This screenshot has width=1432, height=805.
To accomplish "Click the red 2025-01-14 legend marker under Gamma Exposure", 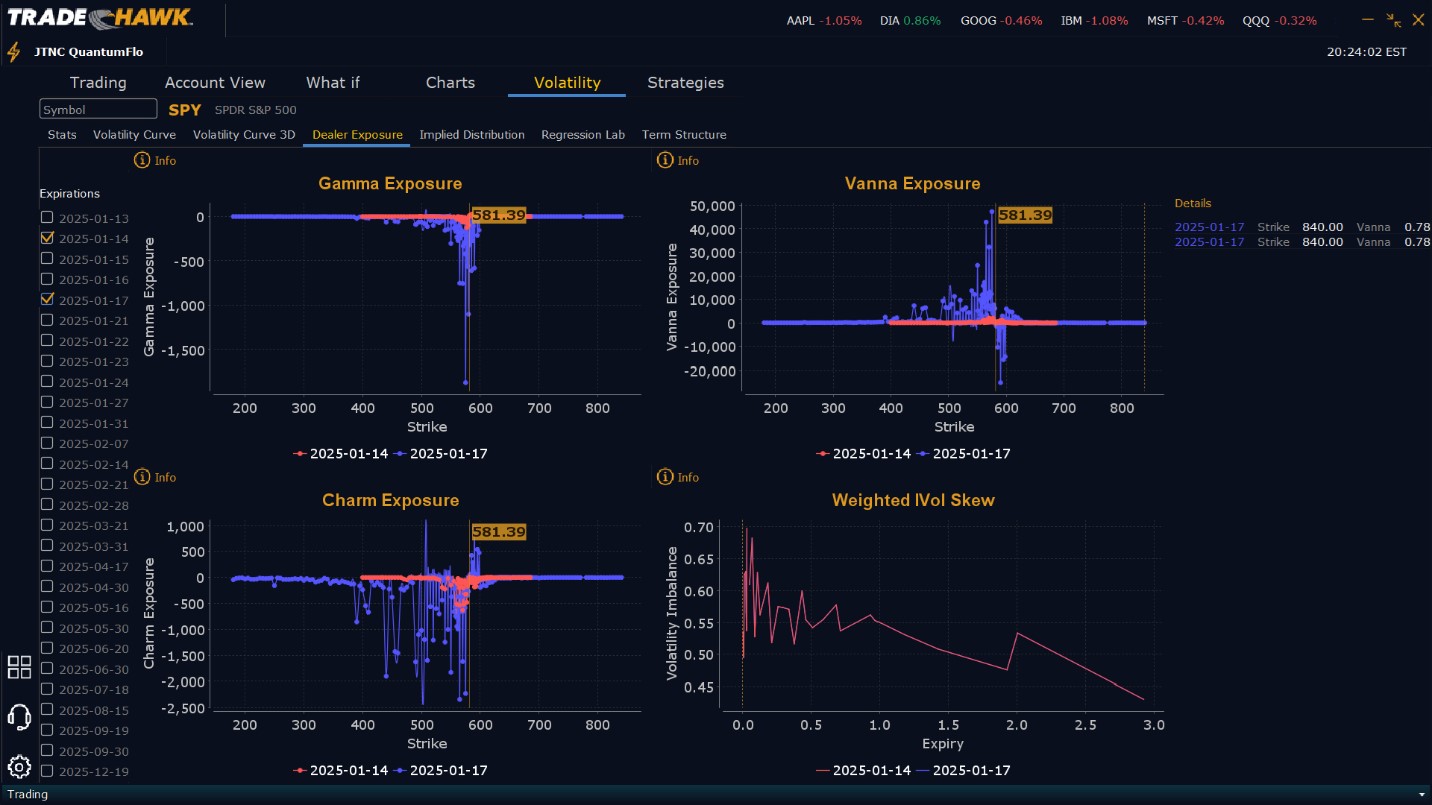I will (299, 454).
